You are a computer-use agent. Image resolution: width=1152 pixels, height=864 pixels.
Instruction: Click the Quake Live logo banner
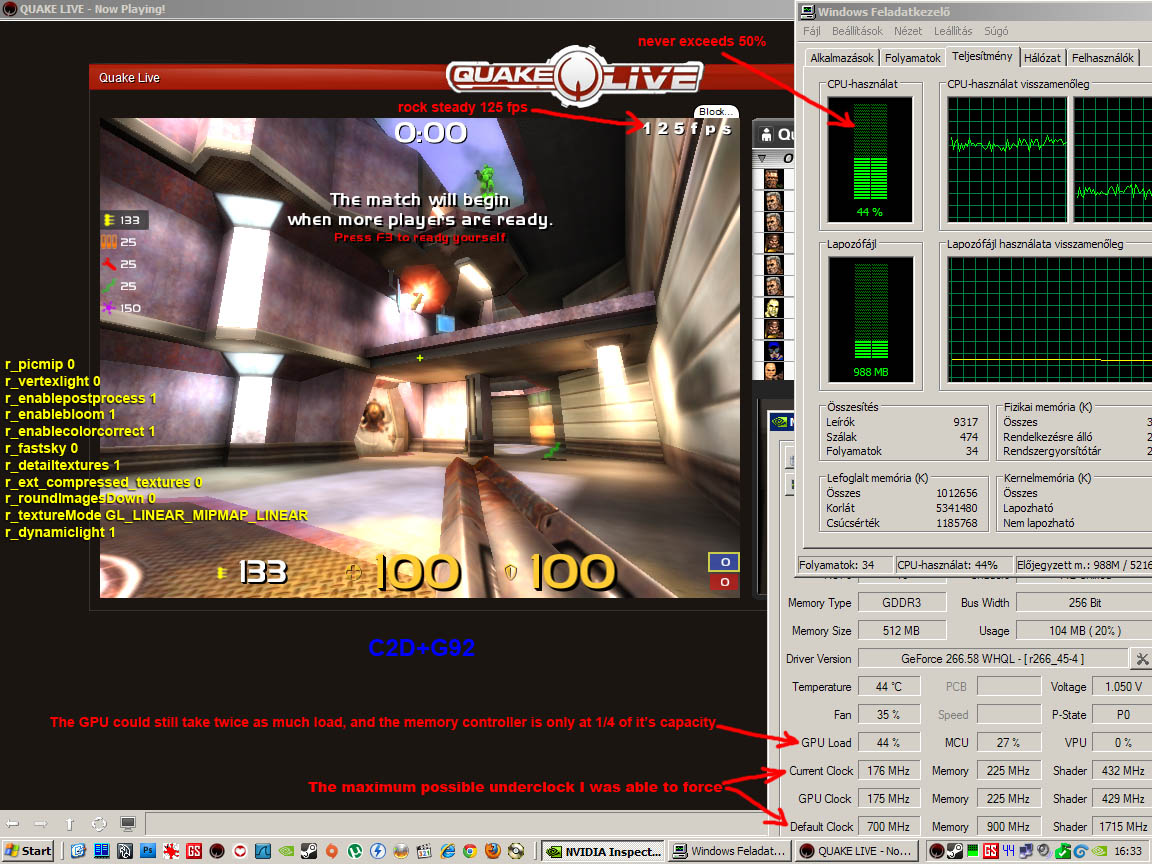[x=574, y=76]
